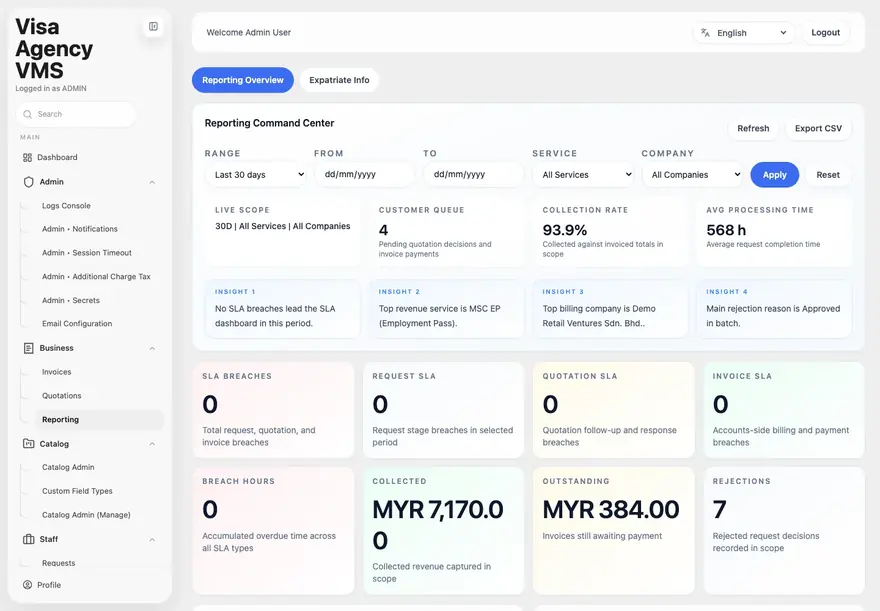Click the search magnifier icon

coord(28,114)
